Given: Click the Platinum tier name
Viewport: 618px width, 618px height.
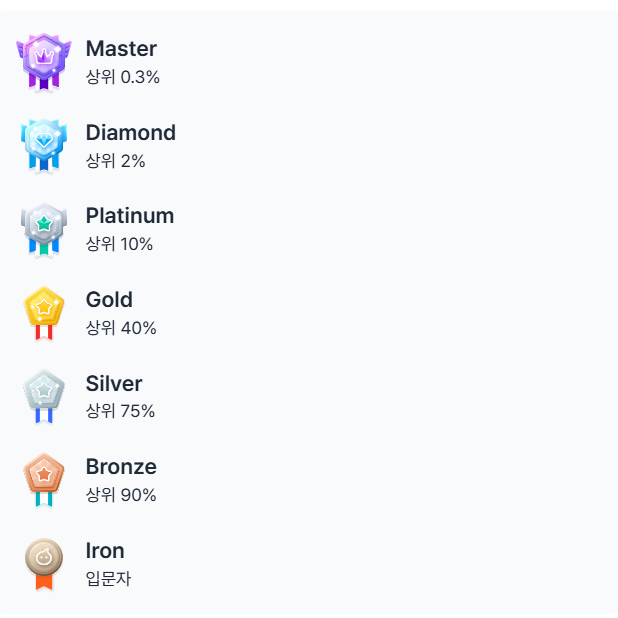Looking at the screenshot, I should (x=130, y=215).
